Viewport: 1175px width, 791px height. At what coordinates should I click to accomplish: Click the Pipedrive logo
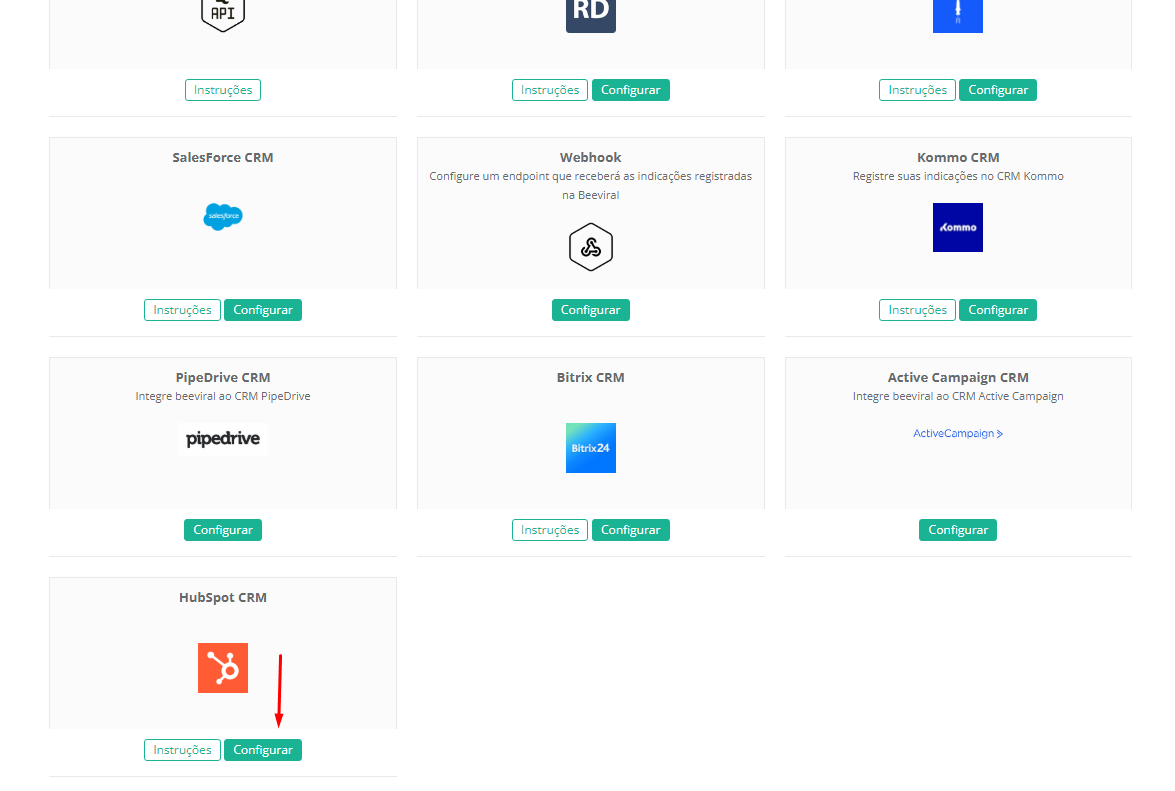click(223, 438)
